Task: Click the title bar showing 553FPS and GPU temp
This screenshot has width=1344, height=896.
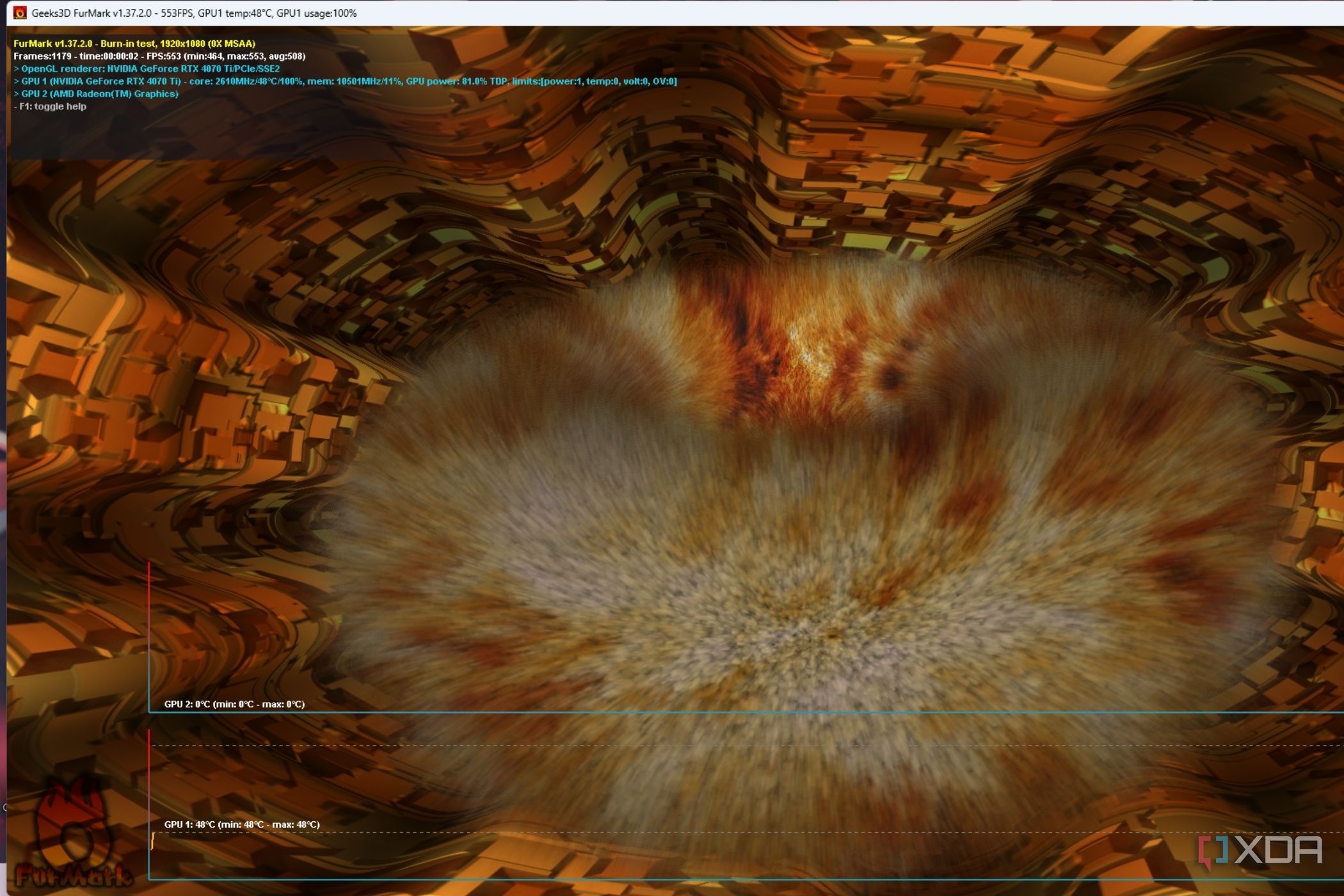Action: tap(192, 12)
